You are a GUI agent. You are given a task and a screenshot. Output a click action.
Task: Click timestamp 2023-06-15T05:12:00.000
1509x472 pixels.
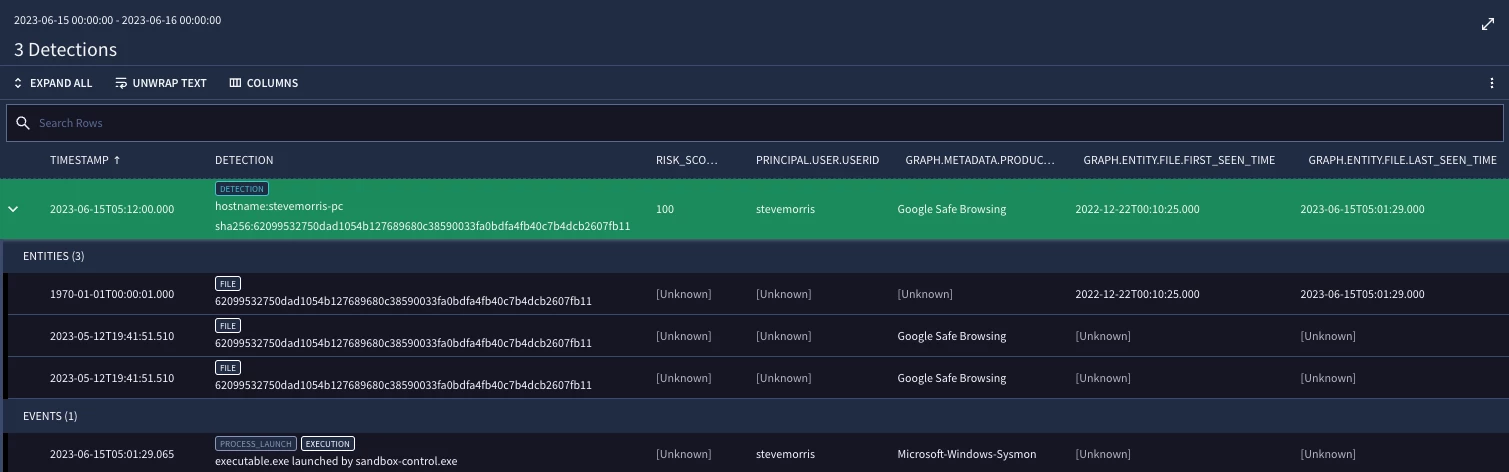coord(112,209)
